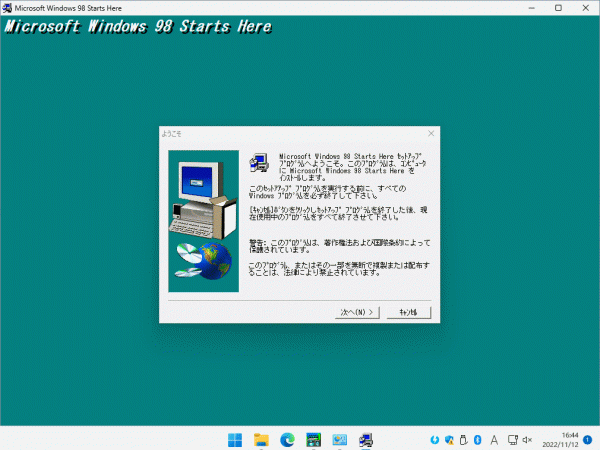This screenshot has width=600, height=450.
Task: Launch Microsoft Edge from the taskbar
Action: click(287, 440)
